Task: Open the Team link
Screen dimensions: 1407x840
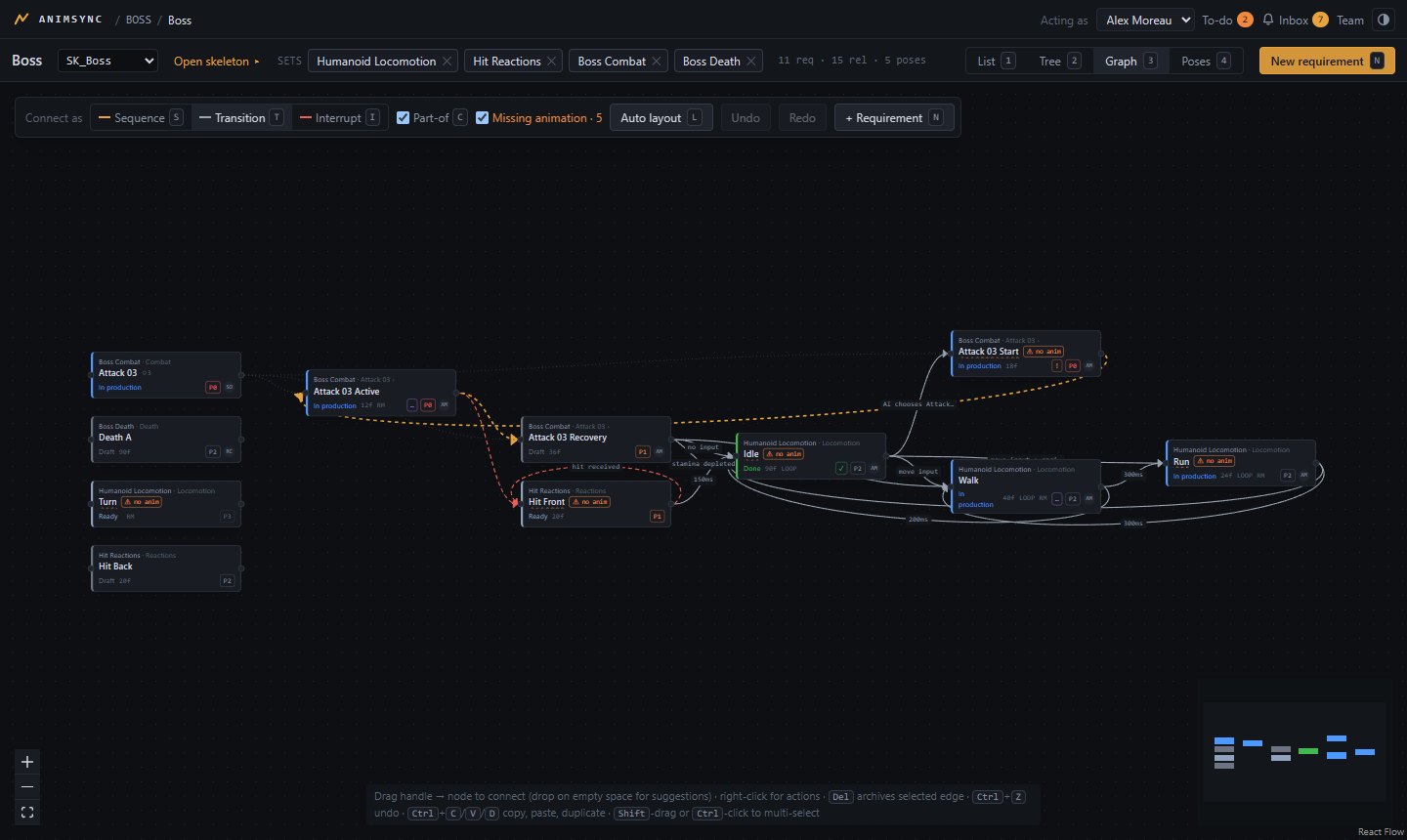Action: coord(1350,20)
